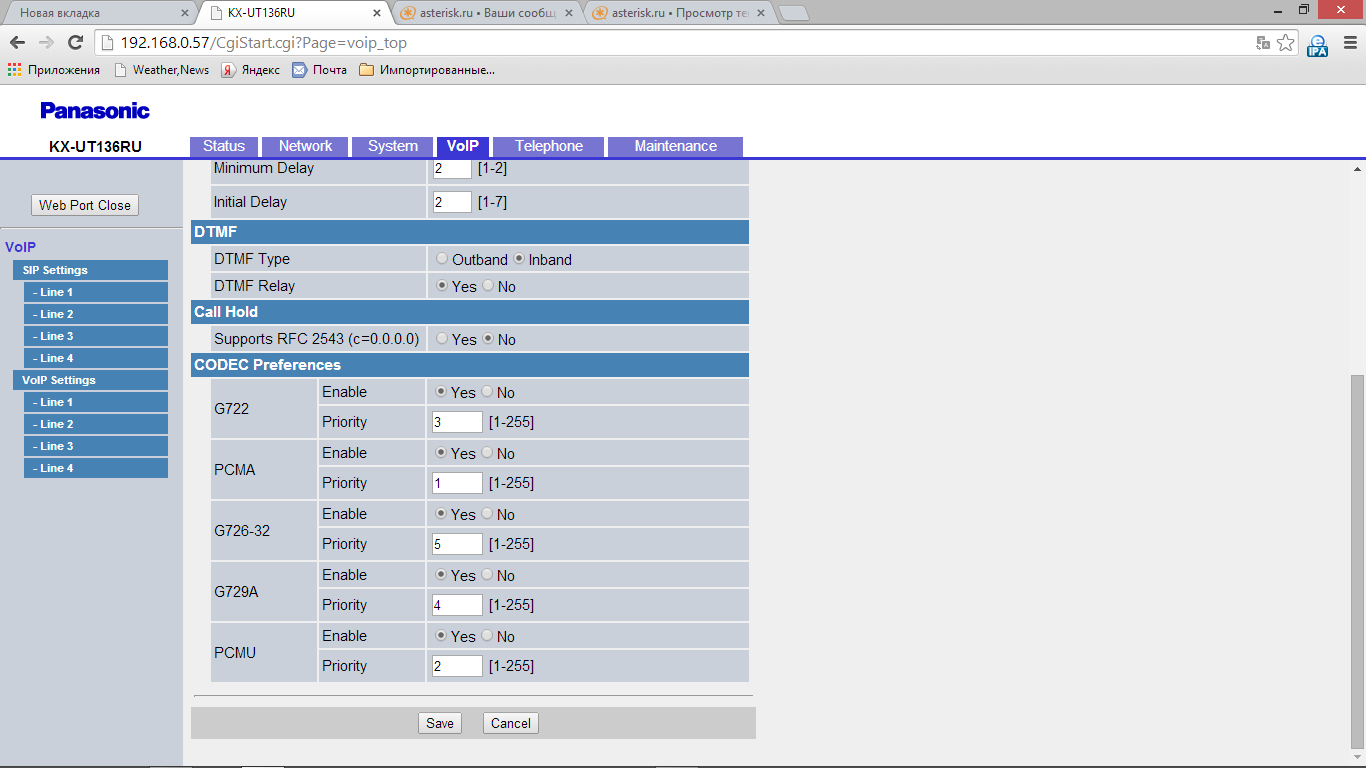Open the Chrome menu hamburger icon

coord(1348,43)
